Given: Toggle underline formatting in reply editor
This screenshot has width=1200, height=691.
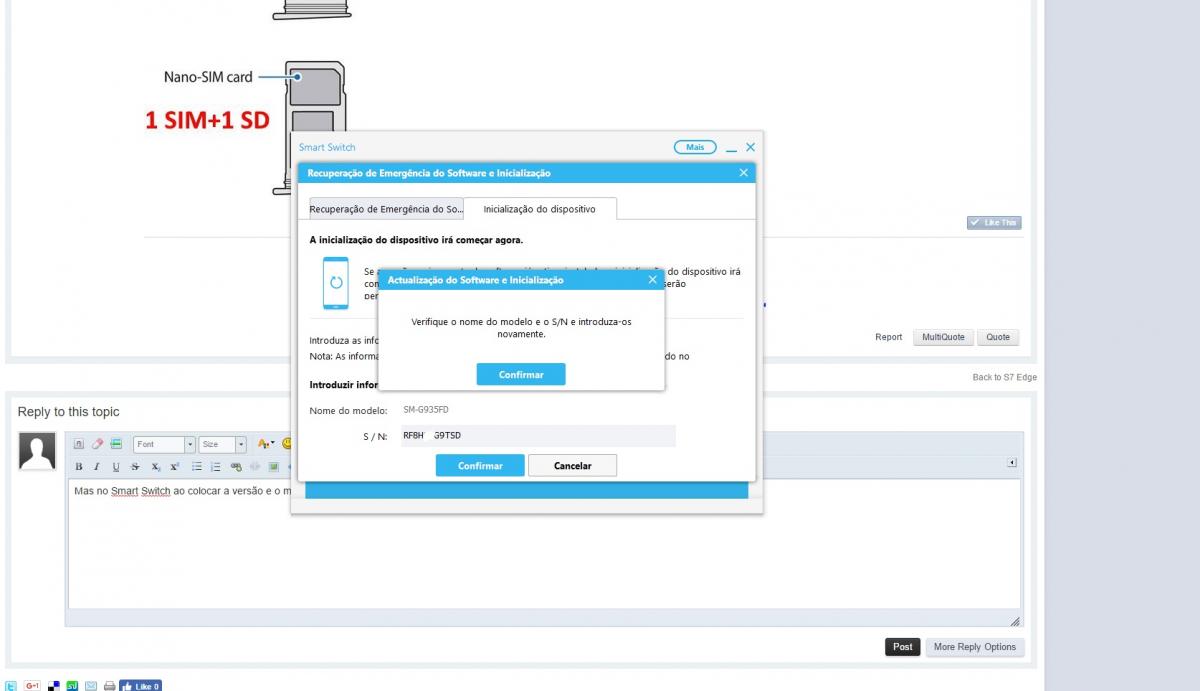Looking at the screenshot, I should point(116,467).
